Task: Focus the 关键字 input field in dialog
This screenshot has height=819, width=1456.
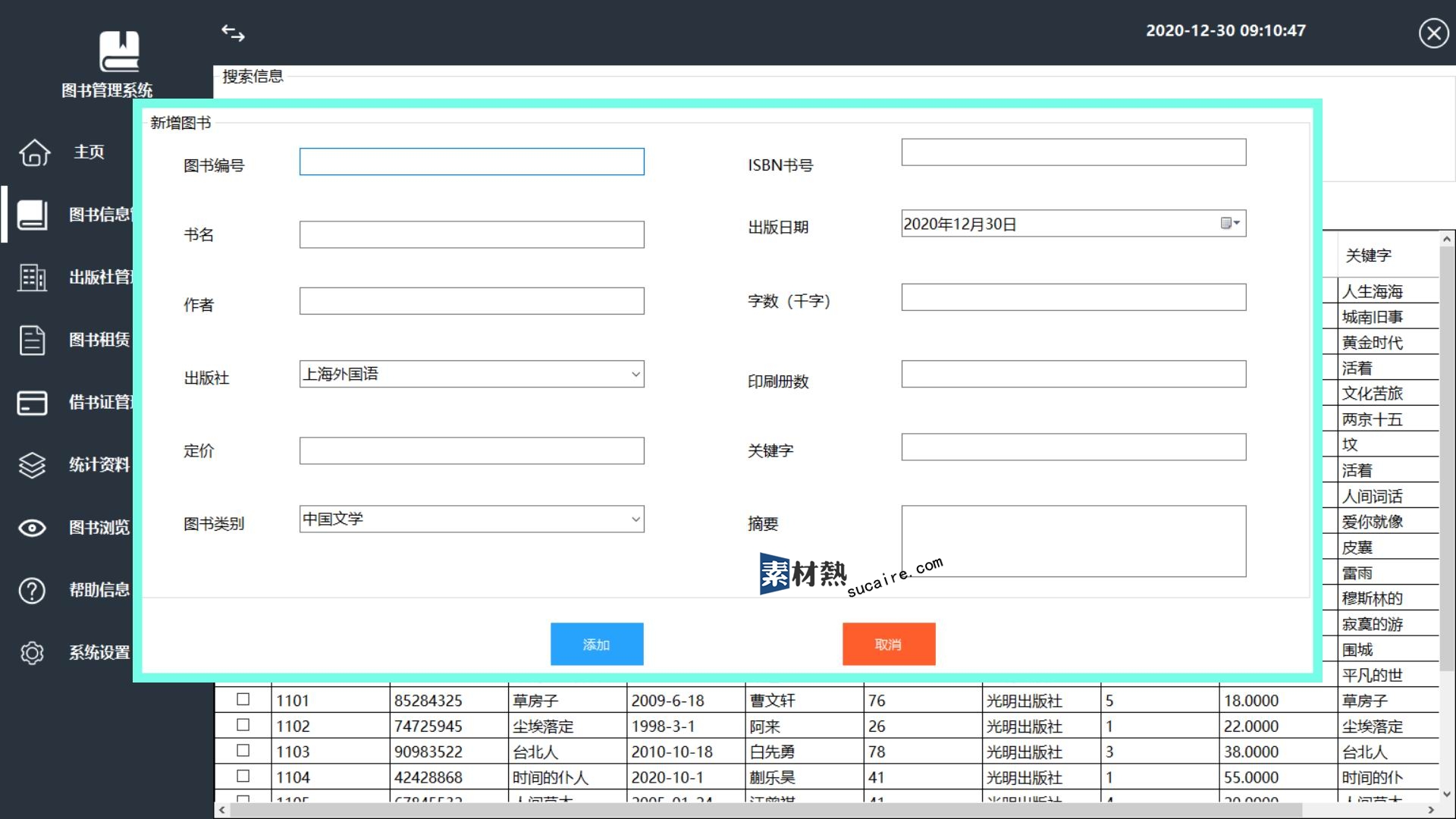Action: [x=1073, y=447]
